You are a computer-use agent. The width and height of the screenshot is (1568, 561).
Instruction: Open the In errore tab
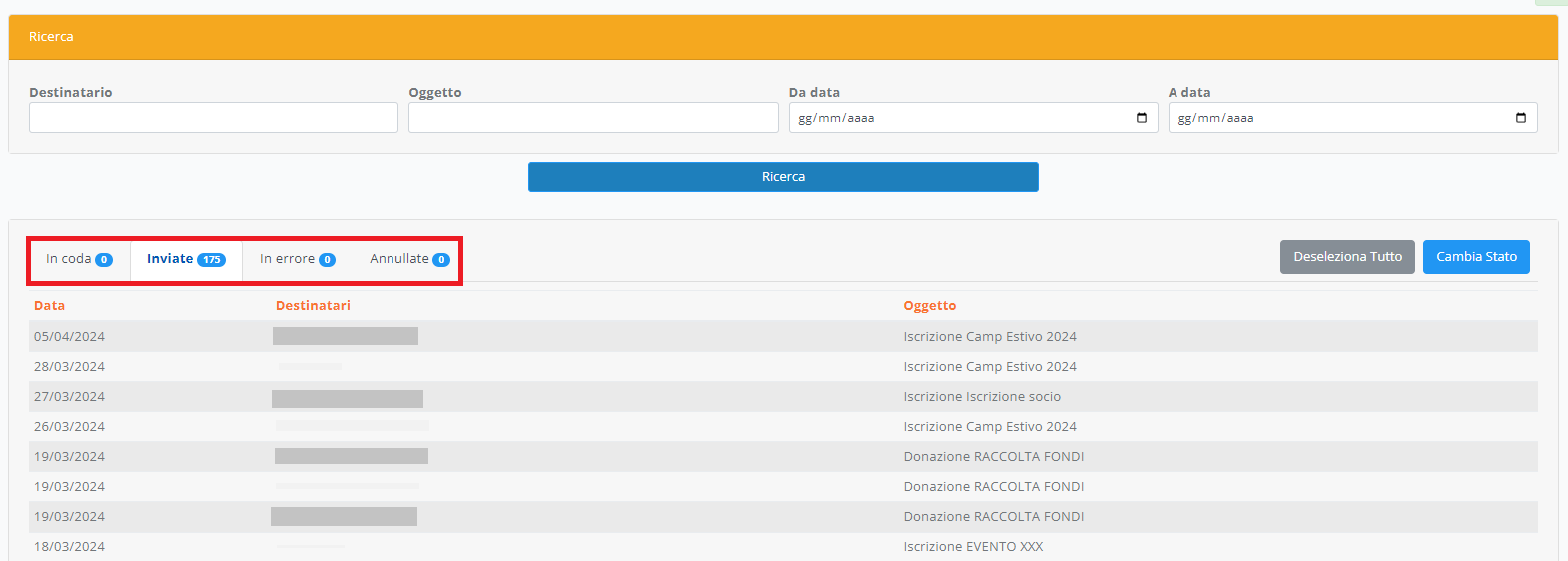(297, 259)
